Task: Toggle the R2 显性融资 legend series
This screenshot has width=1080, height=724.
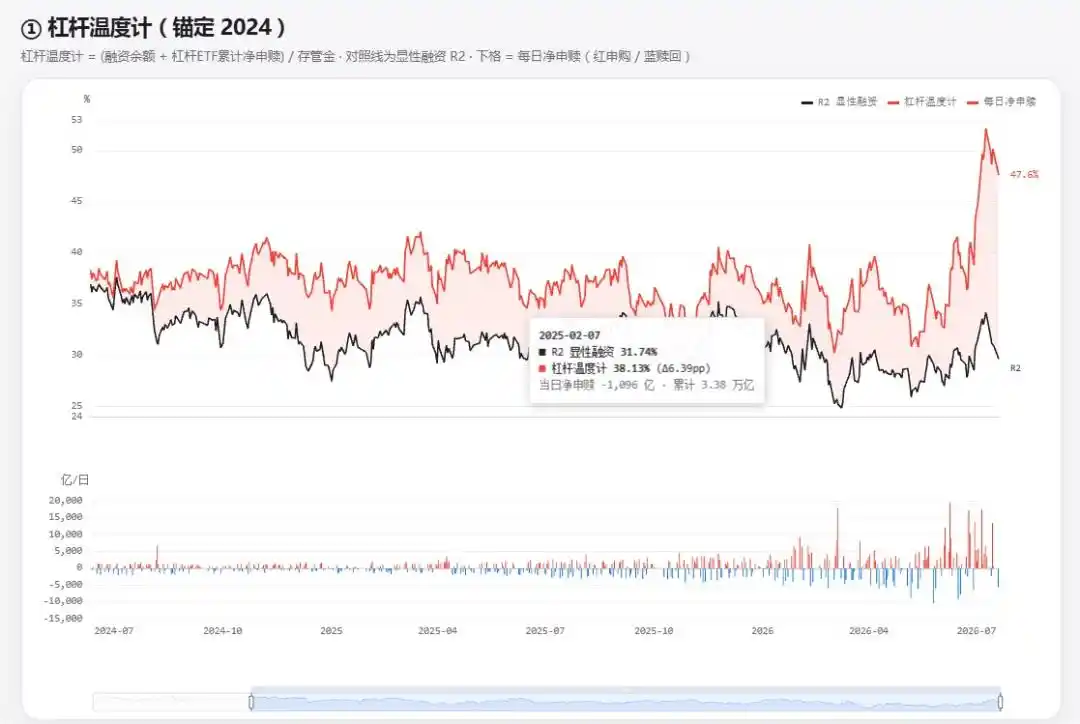Action: [839, 102]
